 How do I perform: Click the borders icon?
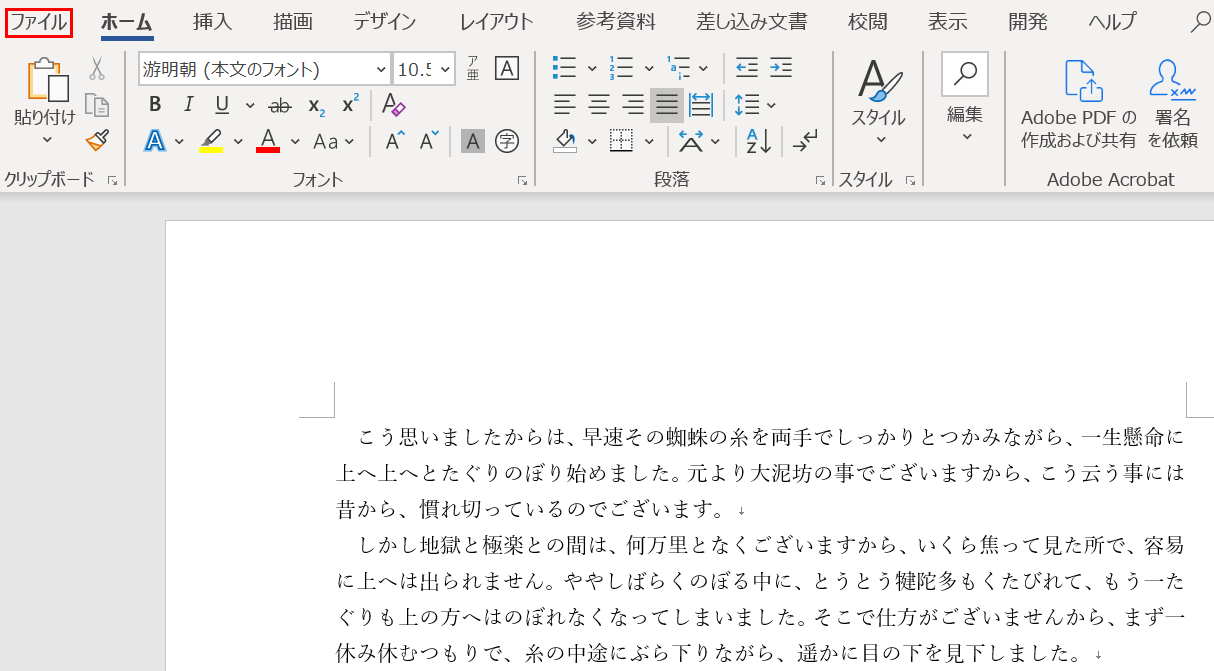pyautogui.click(x=621, y=141)
